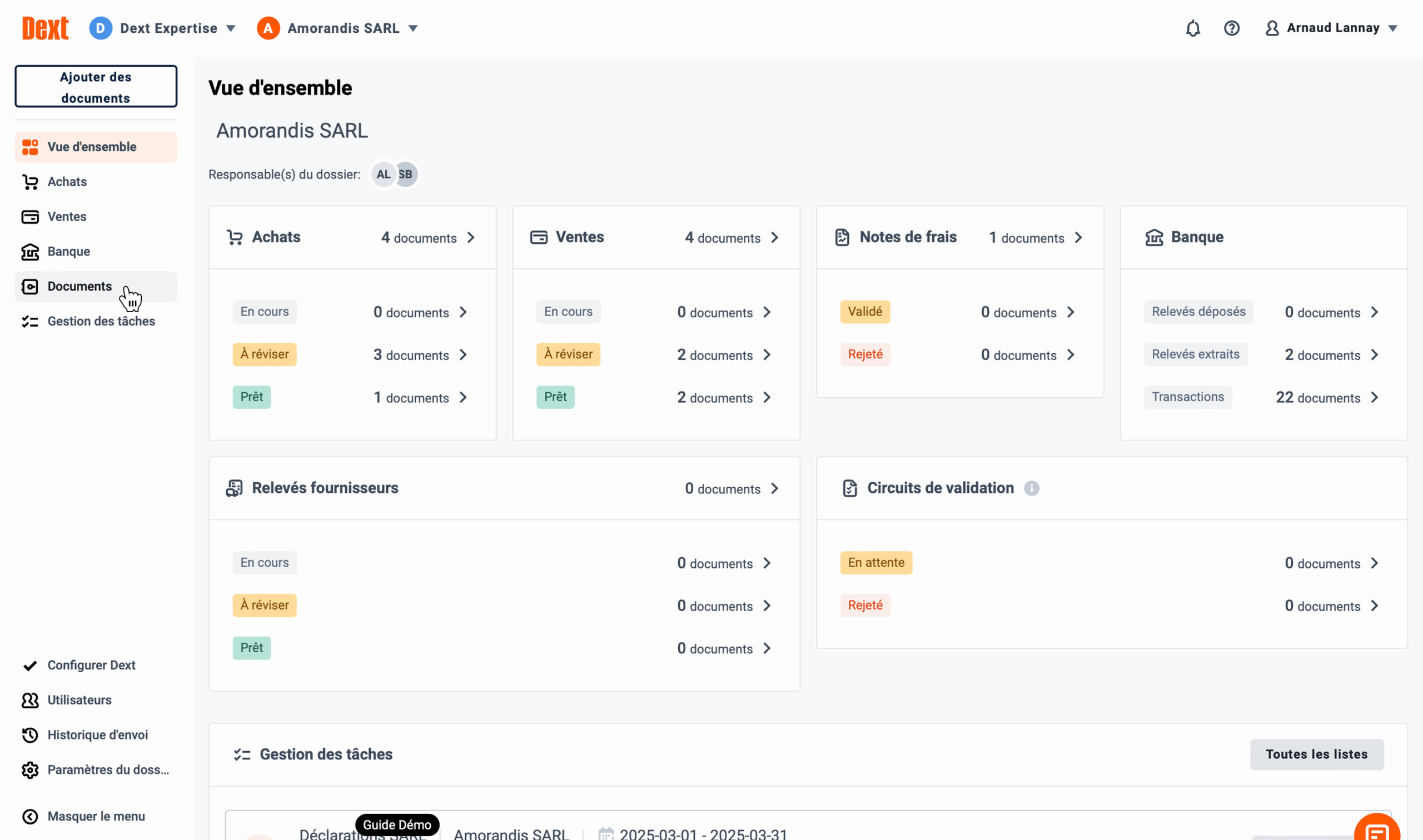Open the Guide Démo pill
Viewport: 1423px width, 840px height.
[x=397, y=824]
